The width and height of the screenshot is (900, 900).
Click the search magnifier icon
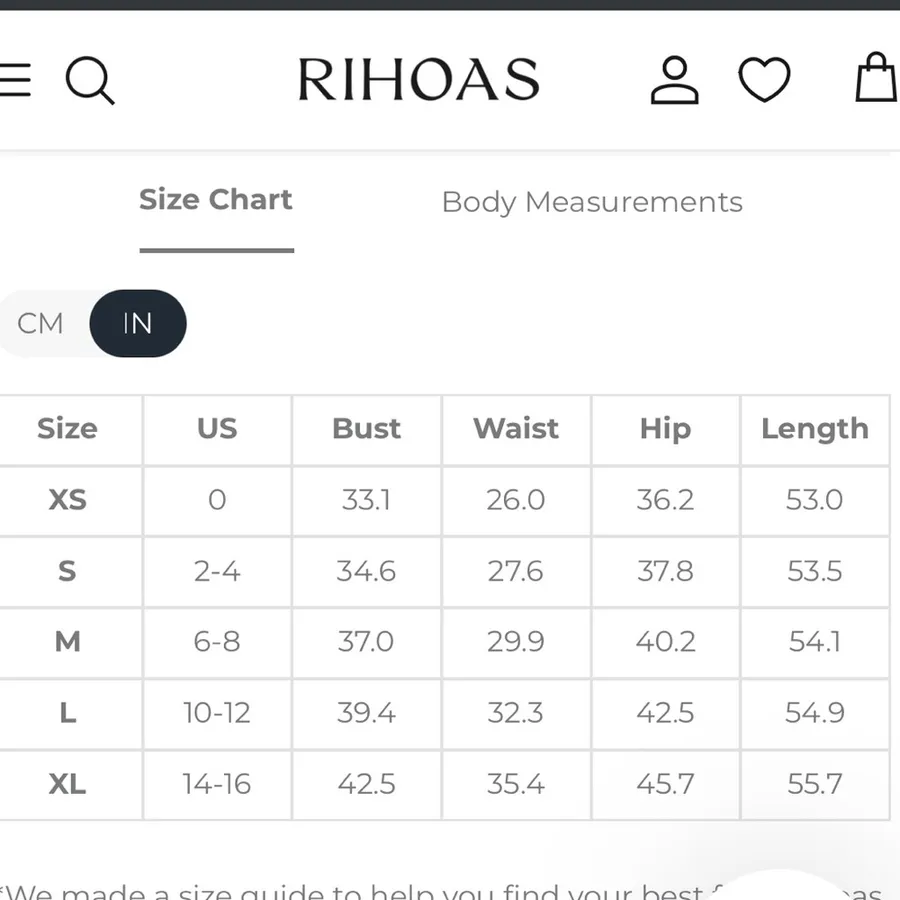point(90,80)
